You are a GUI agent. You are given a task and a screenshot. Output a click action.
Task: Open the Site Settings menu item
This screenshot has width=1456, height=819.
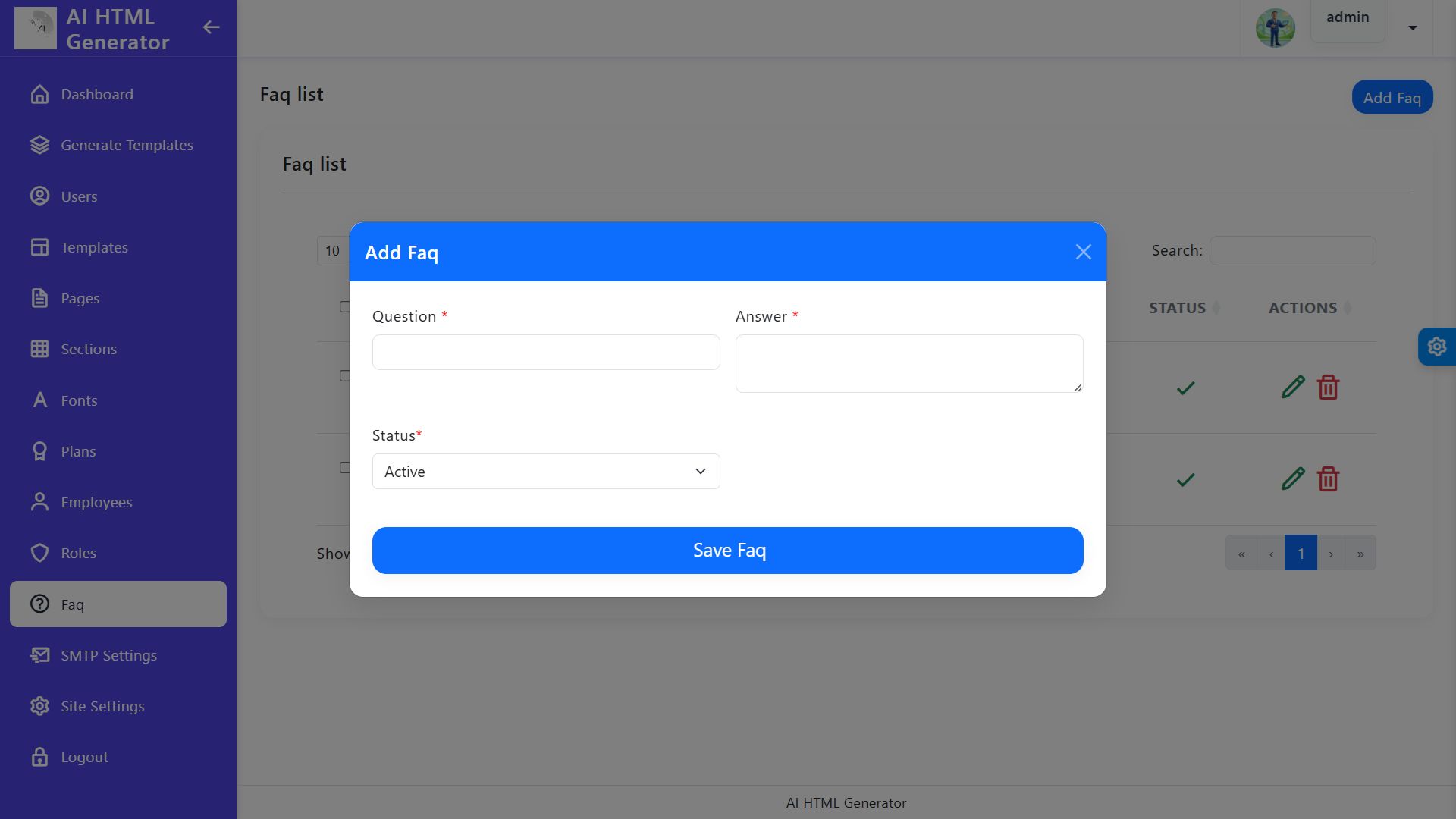click(x=102, y=706)
